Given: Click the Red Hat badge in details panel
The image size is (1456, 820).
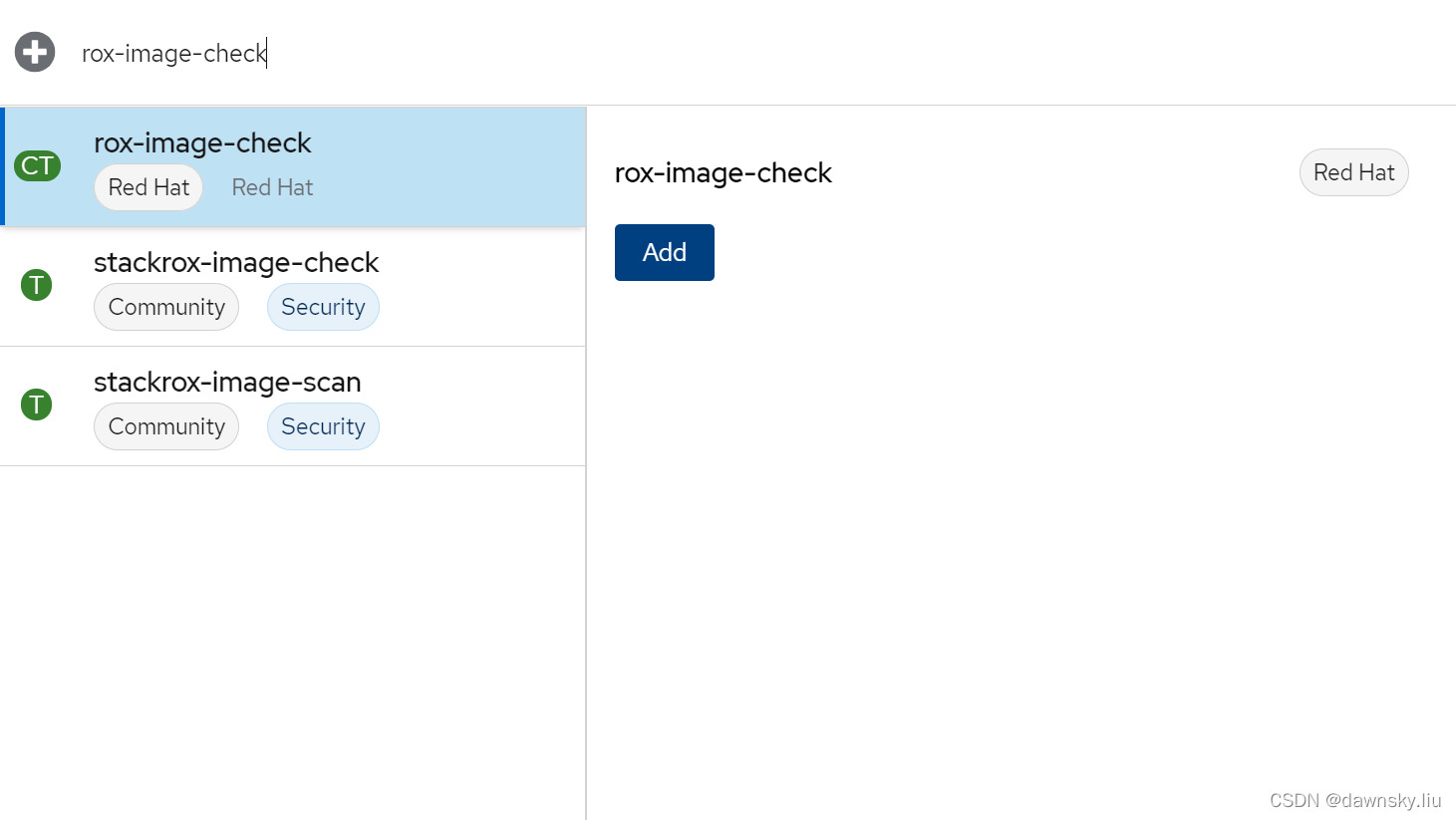Looking at the screenshot, I should (1353, 172).
